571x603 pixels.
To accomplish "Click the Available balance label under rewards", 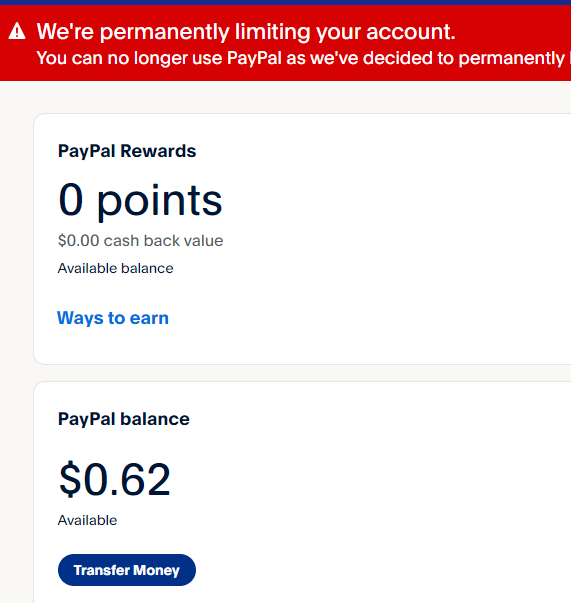I will pyautogui.click(x=115, y=268).
